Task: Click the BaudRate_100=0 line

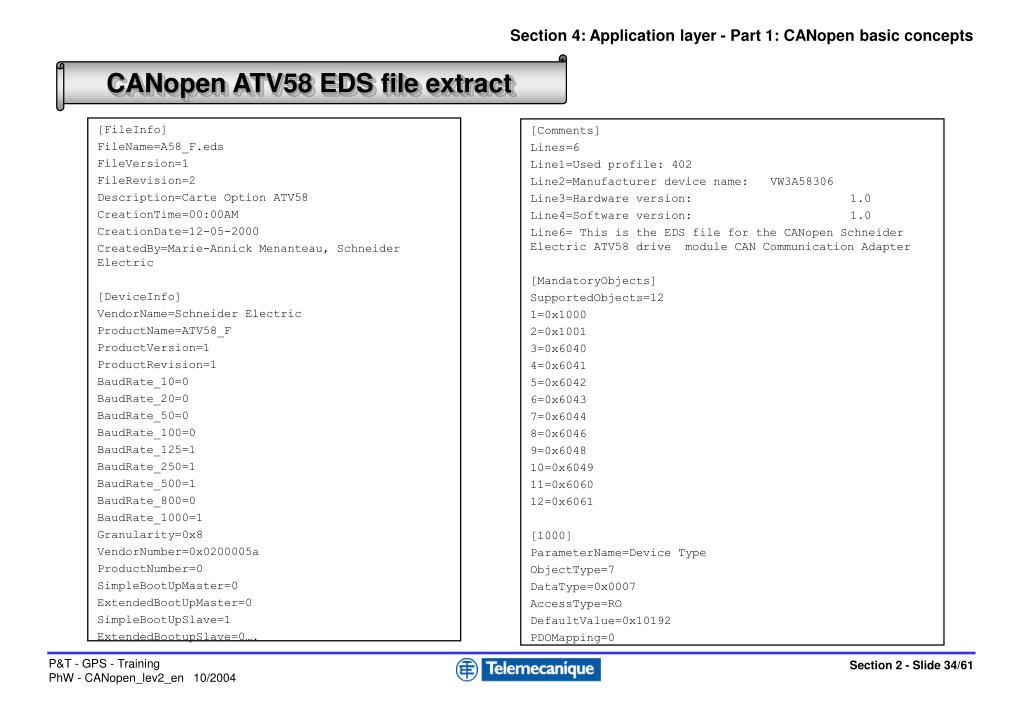Action: pyautogui.click(x=146, y=433)
